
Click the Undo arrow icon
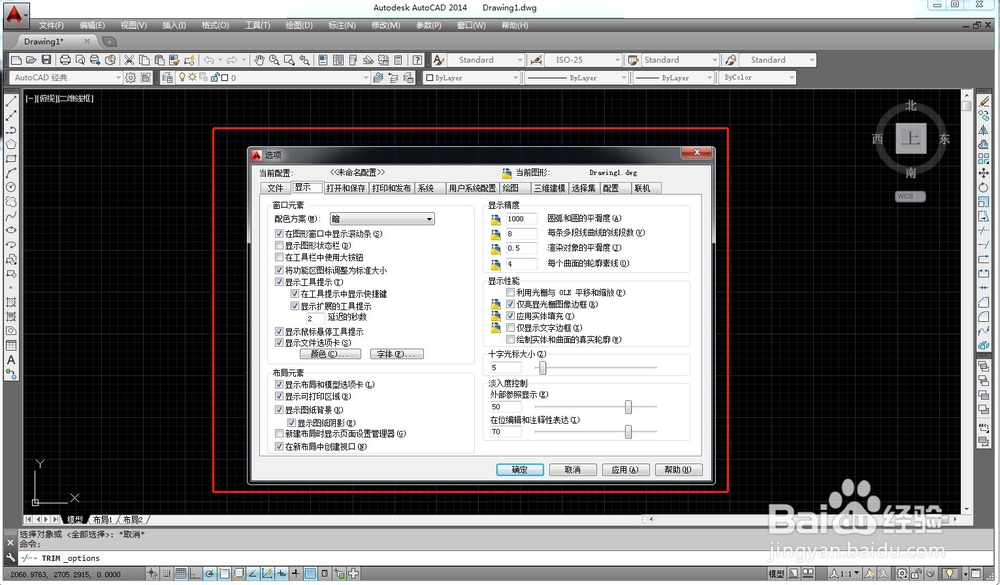pos(209,60)
